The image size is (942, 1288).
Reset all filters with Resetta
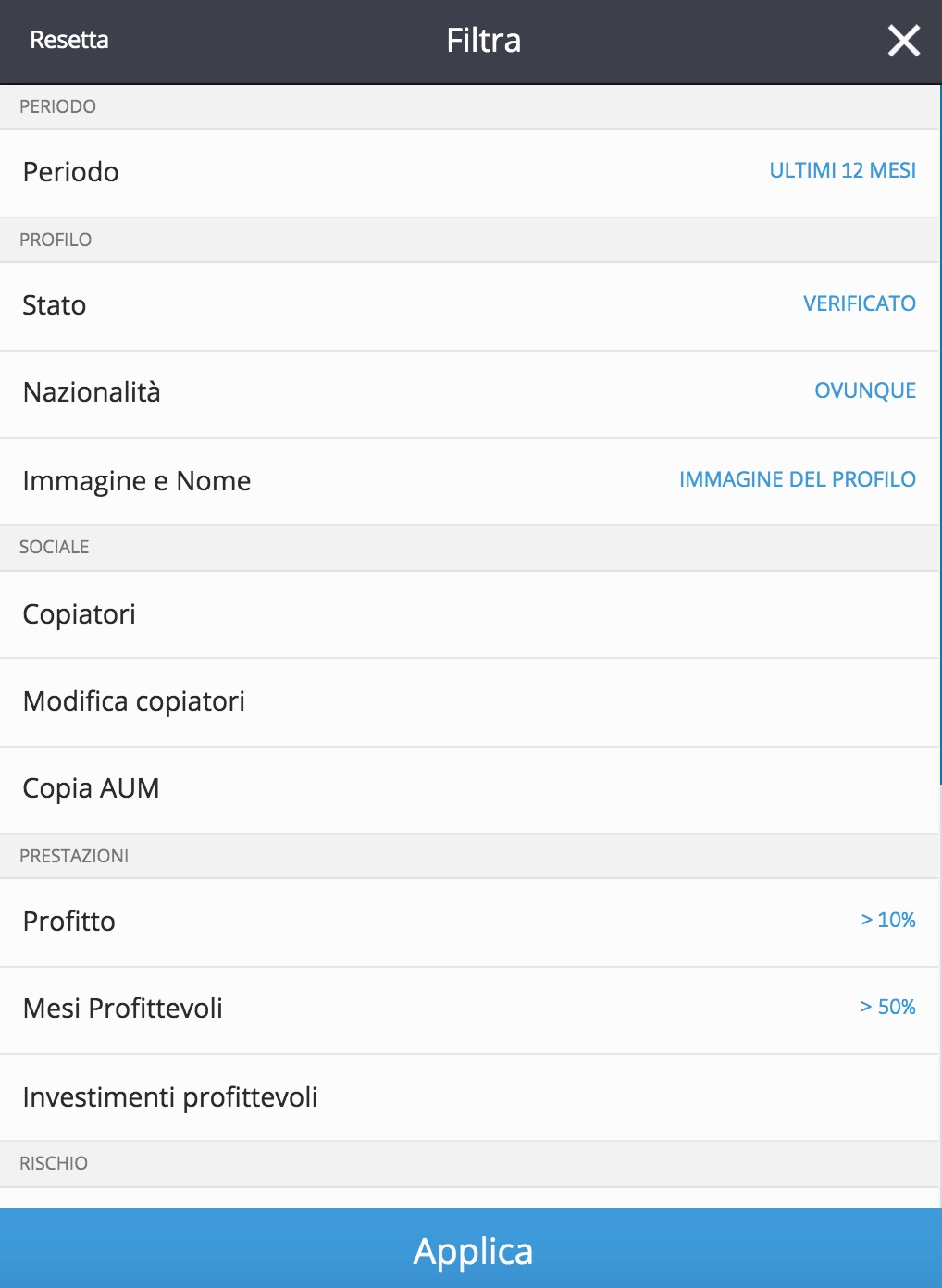69,40
